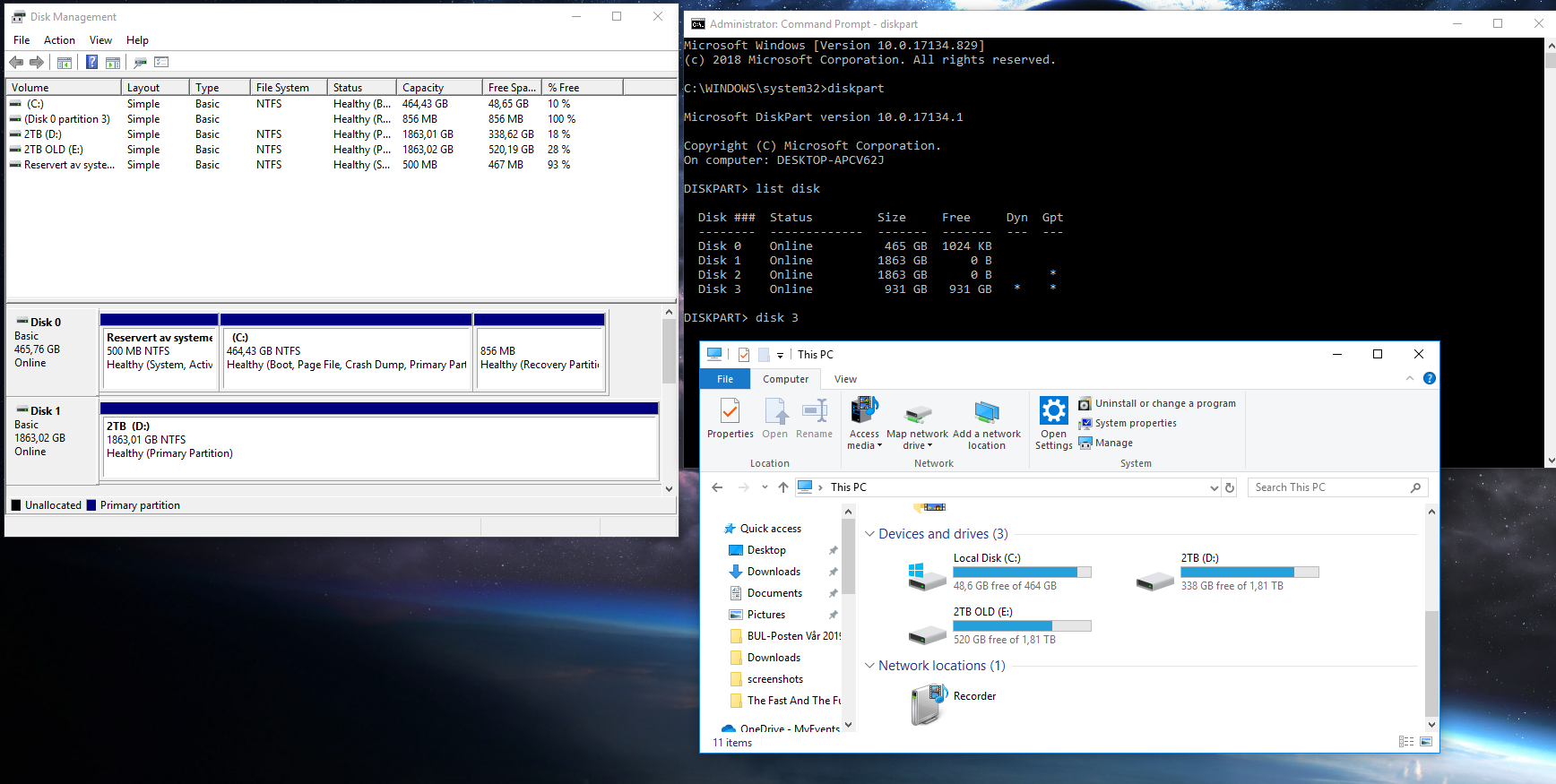Select 2TB (D:) partition block on Disk 1
The image size is (1556, 784).
tap(379, 441)
